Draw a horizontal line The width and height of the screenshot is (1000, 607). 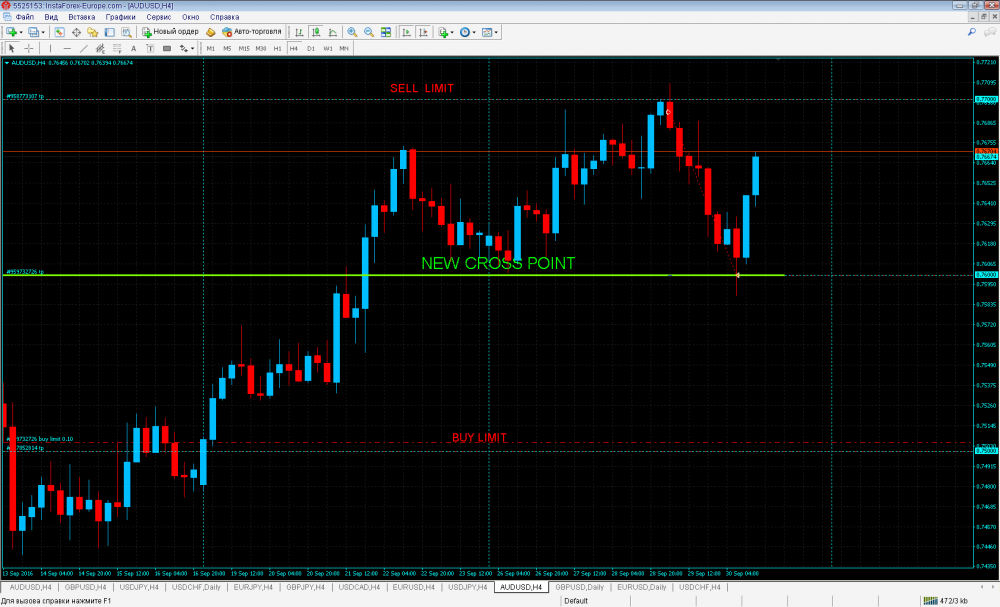(67, 48)
